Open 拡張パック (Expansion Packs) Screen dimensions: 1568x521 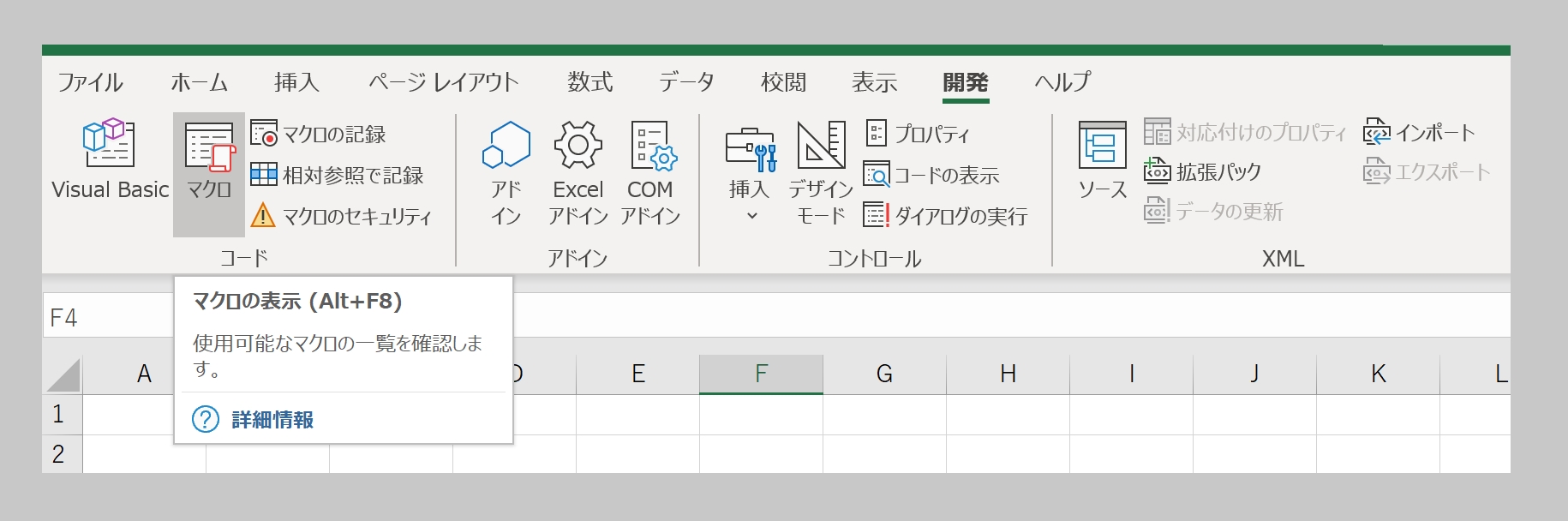click(1203, 171)
